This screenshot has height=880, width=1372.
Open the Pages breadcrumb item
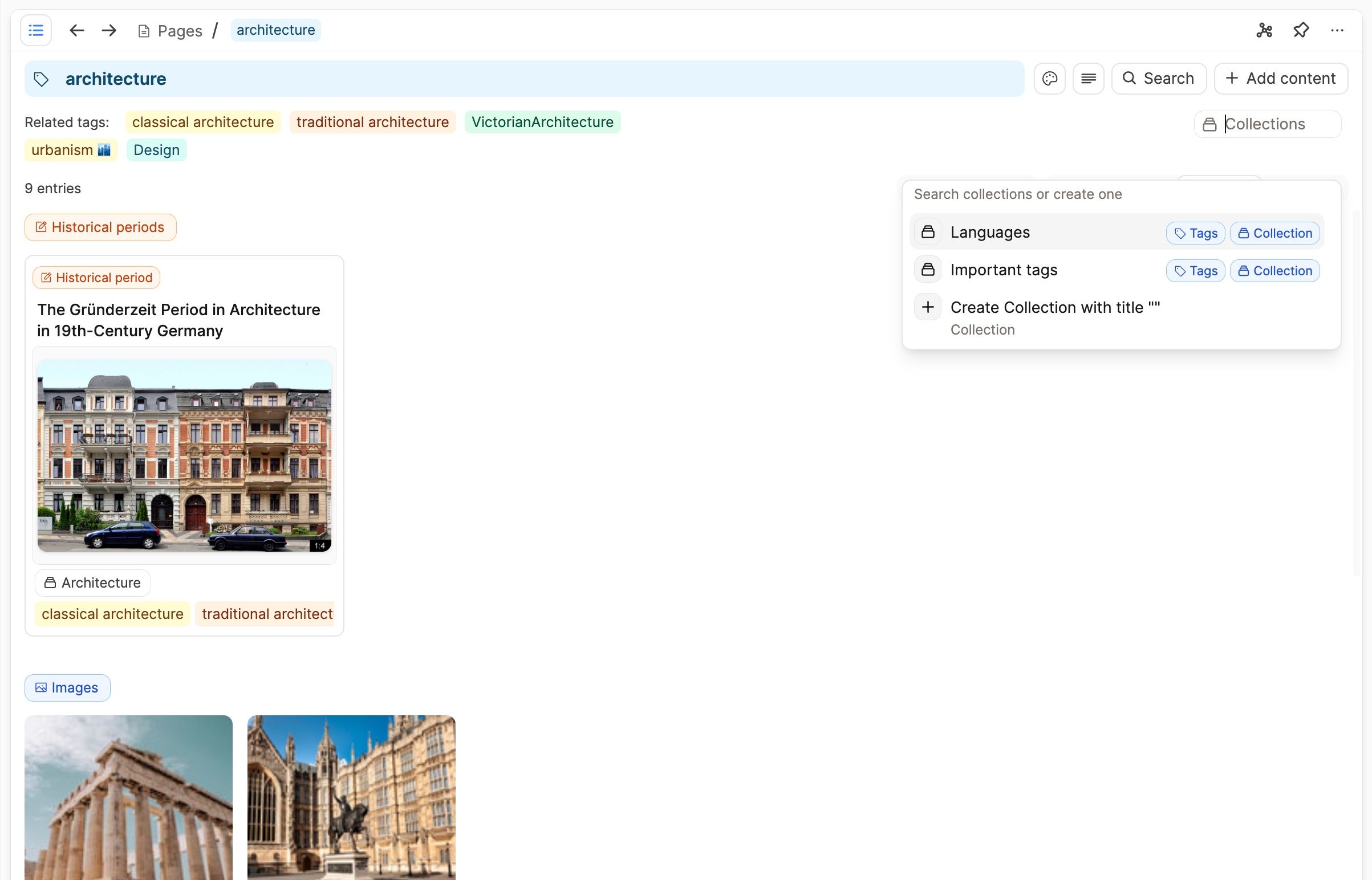coord(180,30)
